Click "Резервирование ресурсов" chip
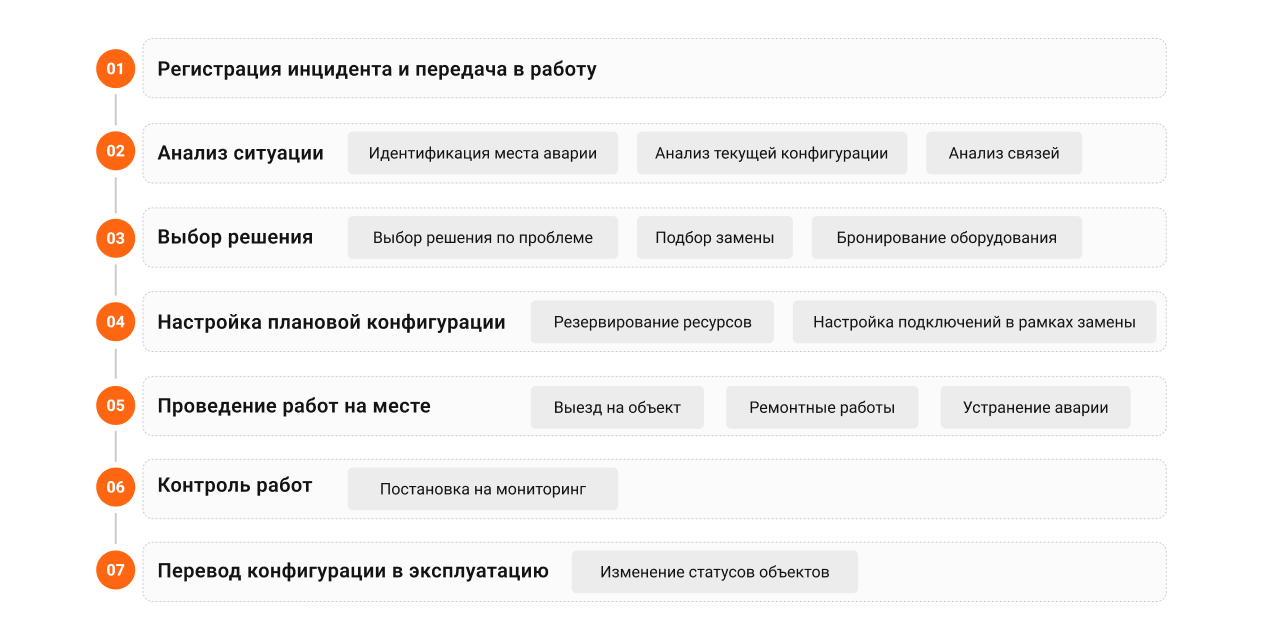 pyautogui.click(x=652, y=322)
